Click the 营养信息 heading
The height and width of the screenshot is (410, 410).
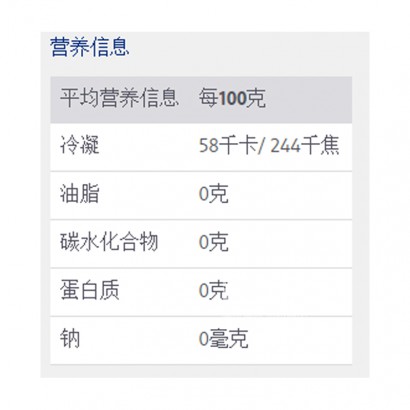(x=90, y=47)
